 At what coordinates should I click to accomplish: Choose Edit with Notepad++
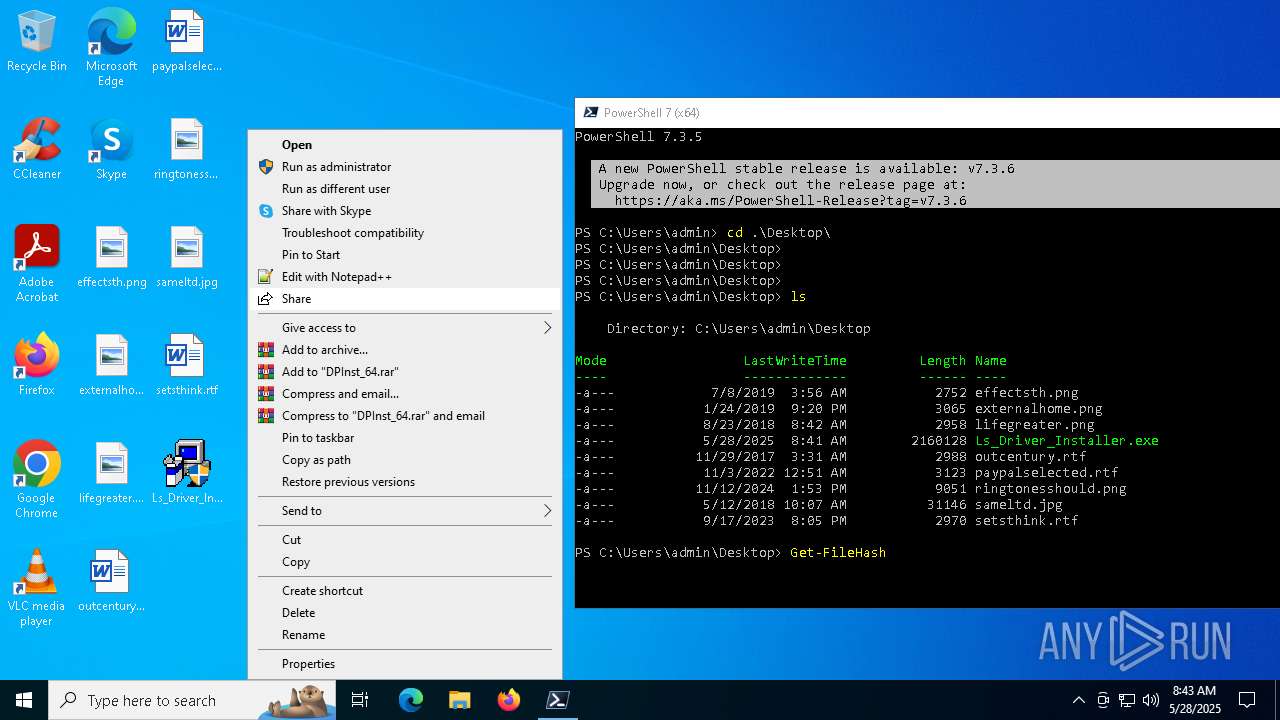click(x=405, y=277)
